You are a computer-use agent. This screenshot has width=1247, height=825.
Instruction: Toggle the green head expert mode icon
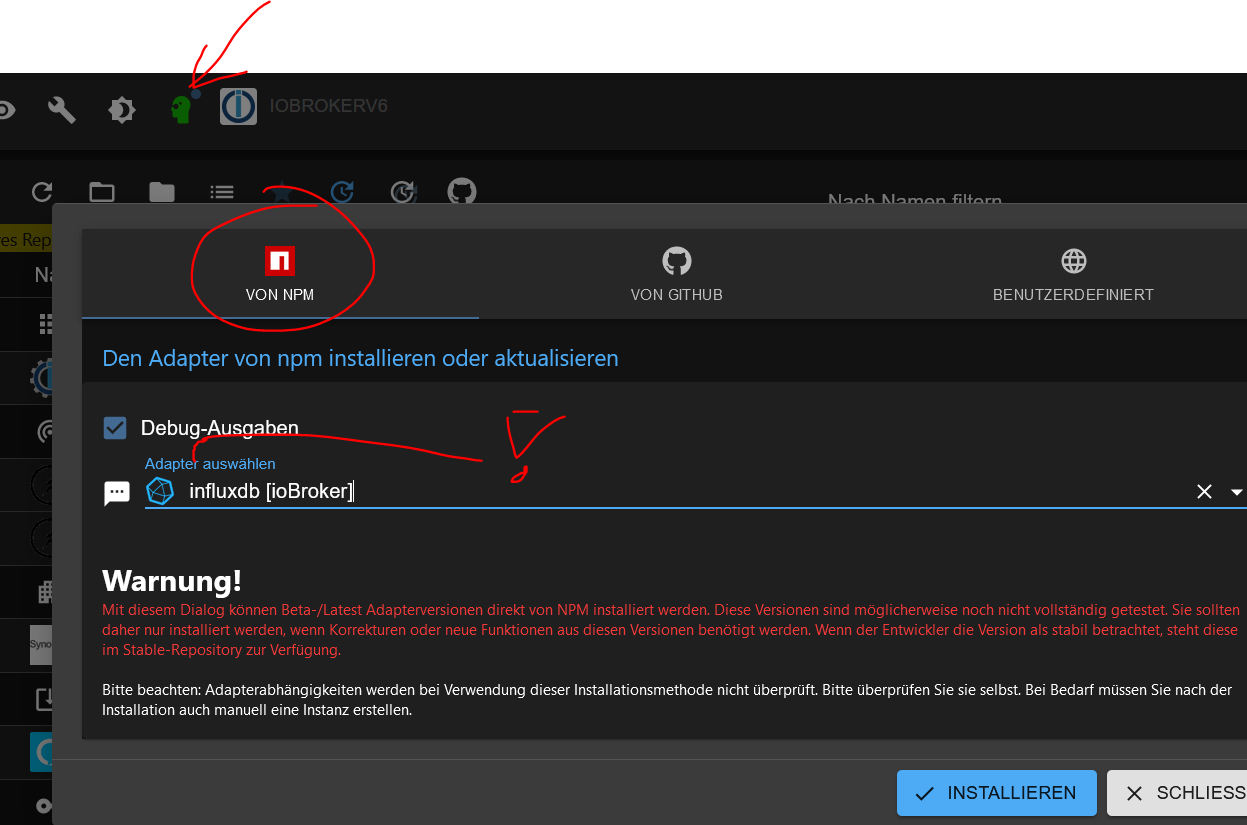181,108
